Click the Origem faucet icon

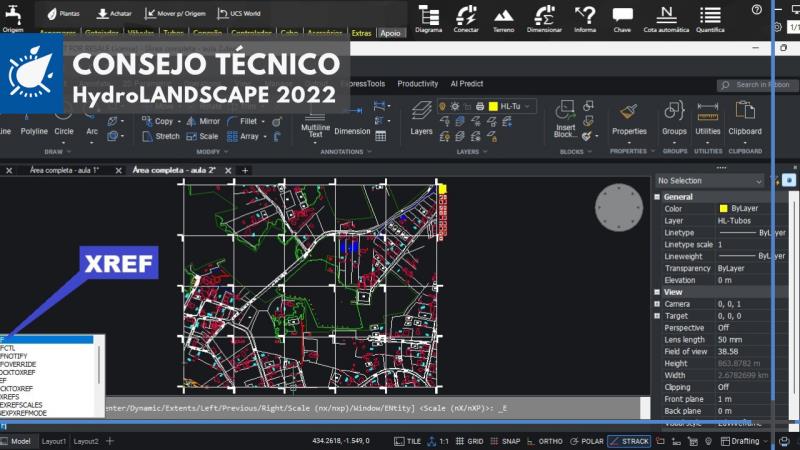click(13, 16)
